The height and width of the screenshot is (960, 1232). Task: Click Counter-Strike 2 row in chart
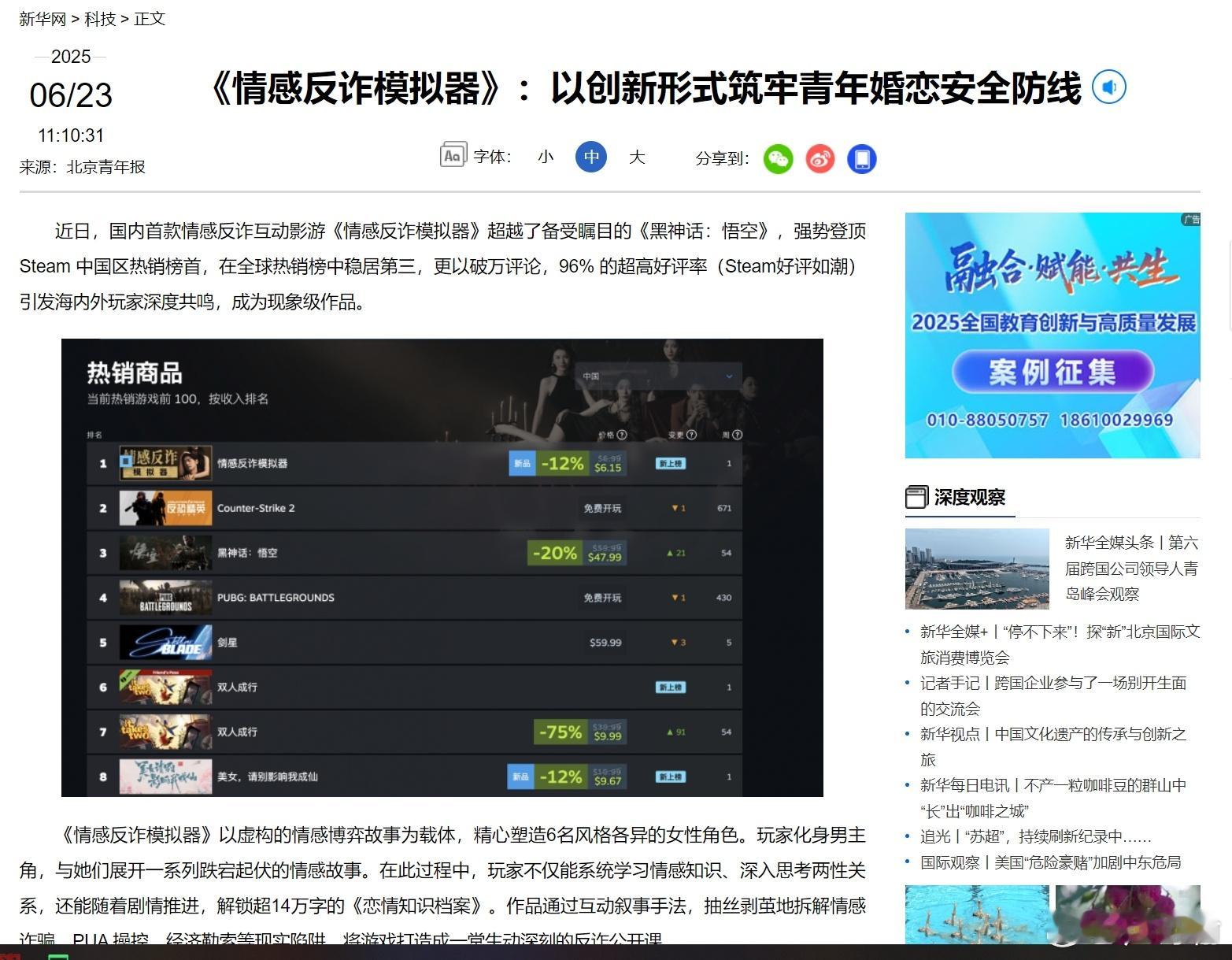415,508
